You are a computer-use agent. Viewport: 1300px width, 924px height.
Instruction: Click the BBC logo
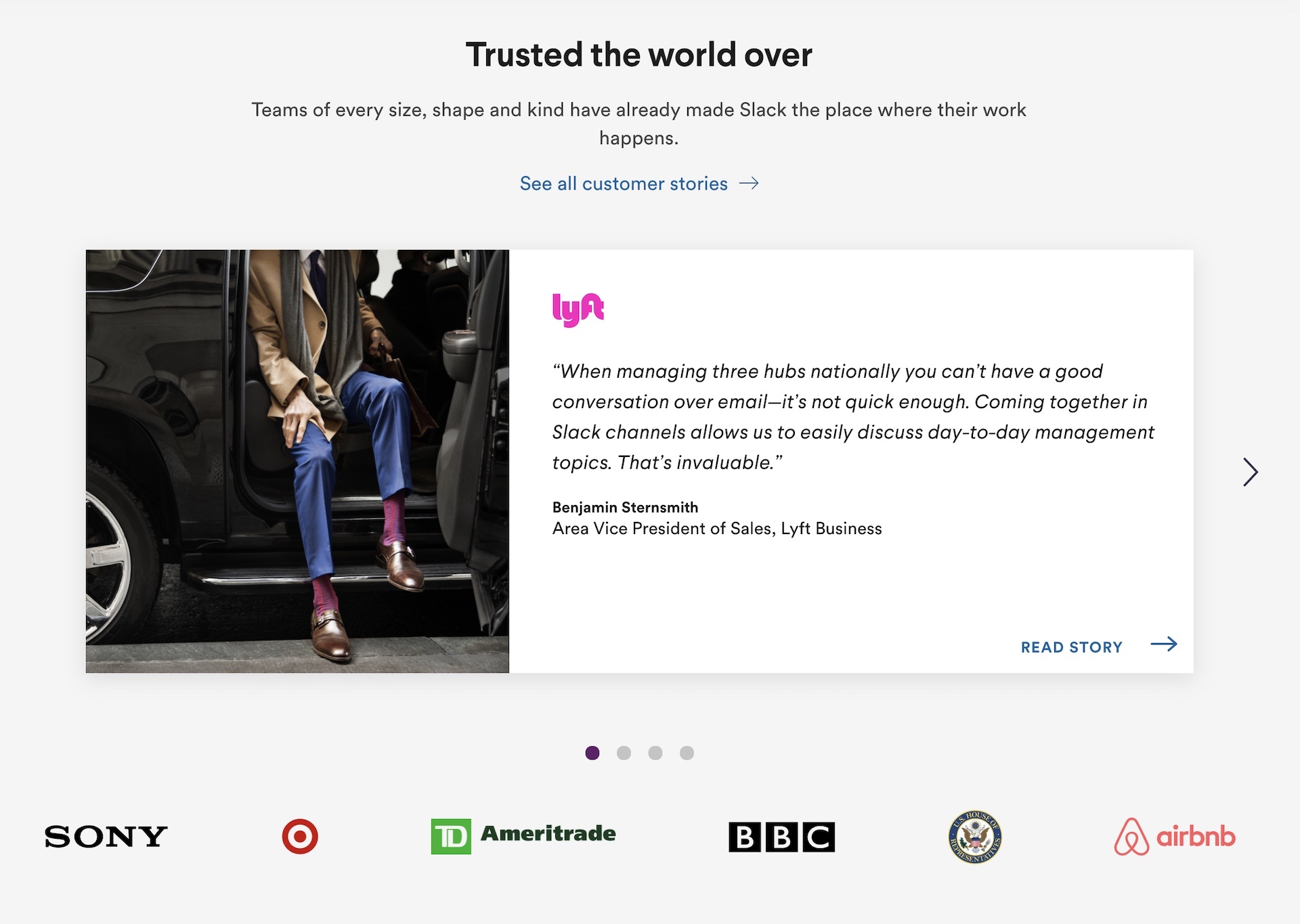pyautogui.click(x=781, y=837)
